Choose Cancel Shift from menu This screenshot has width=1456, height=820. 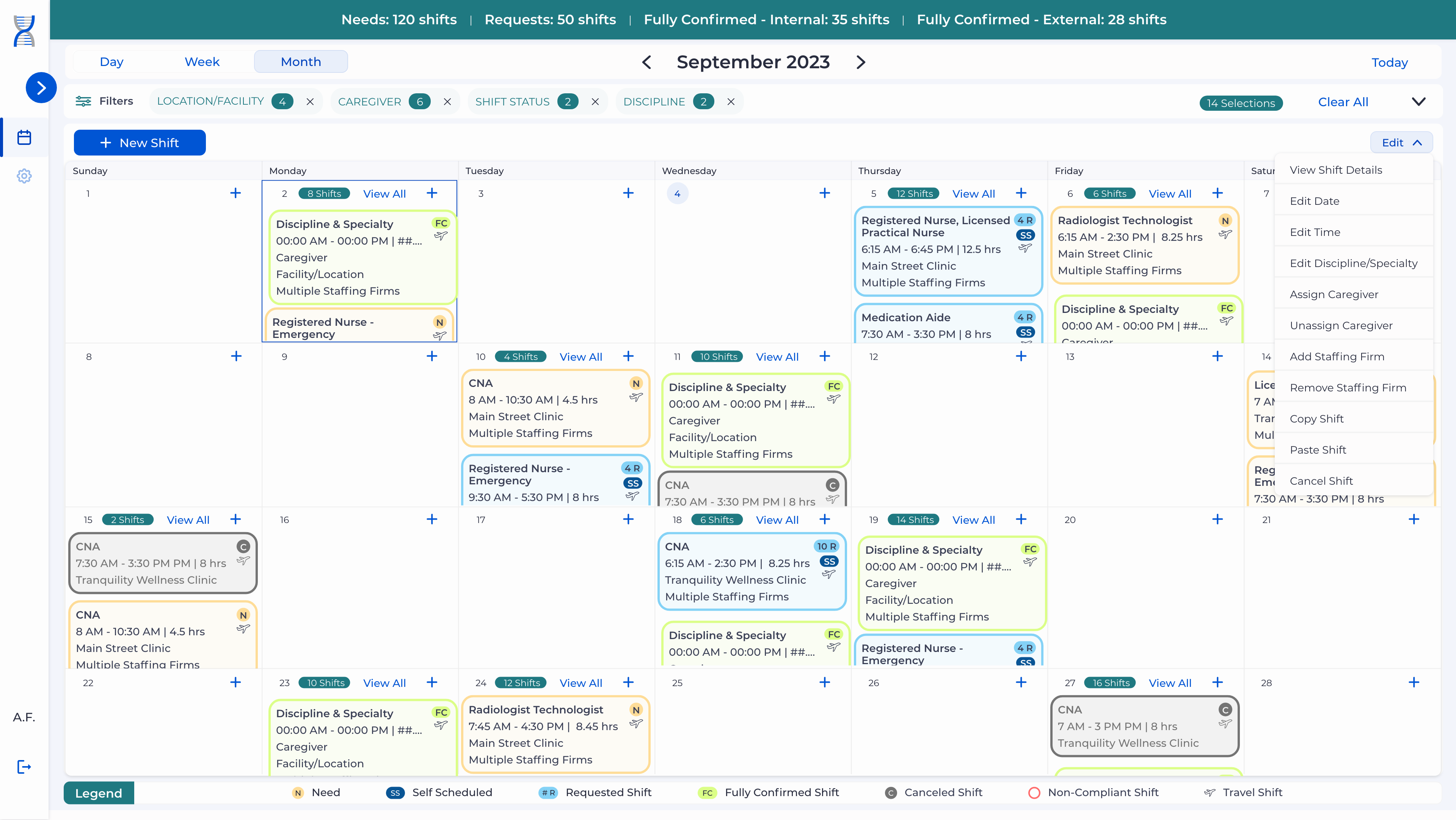(x=1354, y=481)
